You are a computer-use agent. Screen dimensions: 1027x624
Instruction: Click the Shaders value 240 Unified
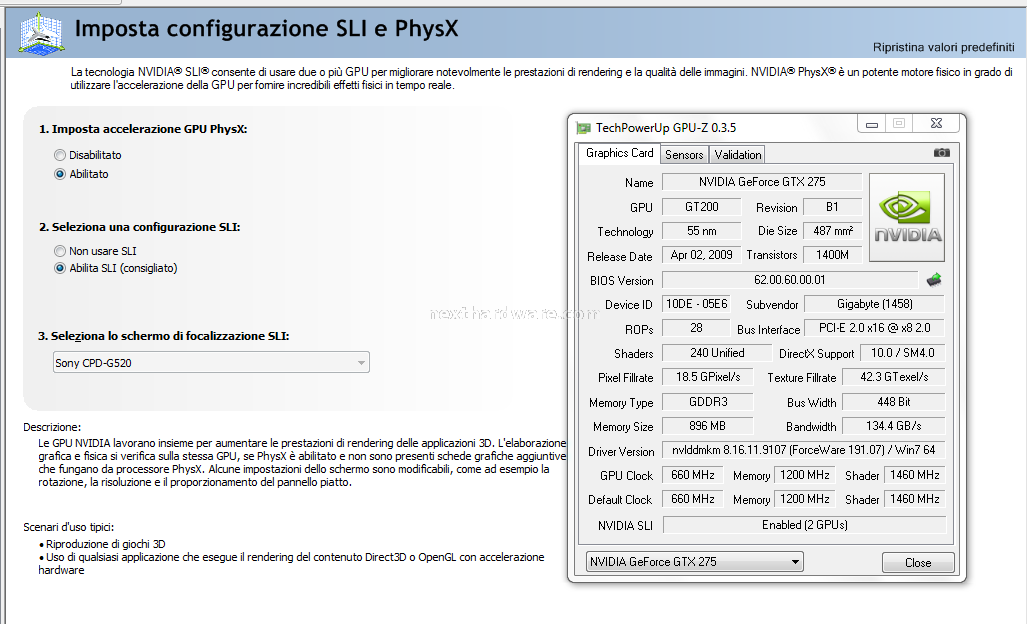pyautogui.click(x=717, y=354)
